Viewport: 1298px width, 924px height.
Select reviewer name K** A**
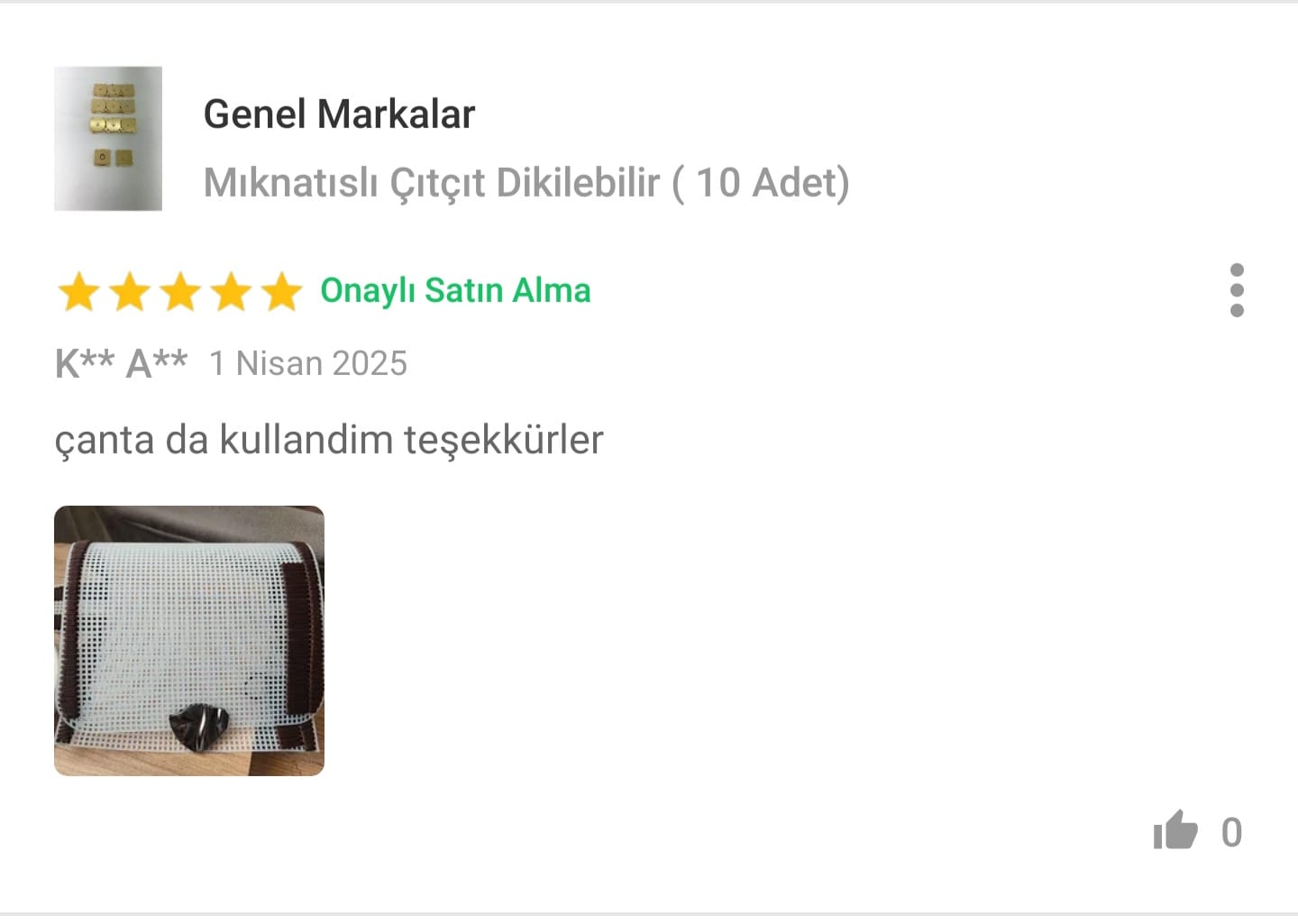point(121,364)
